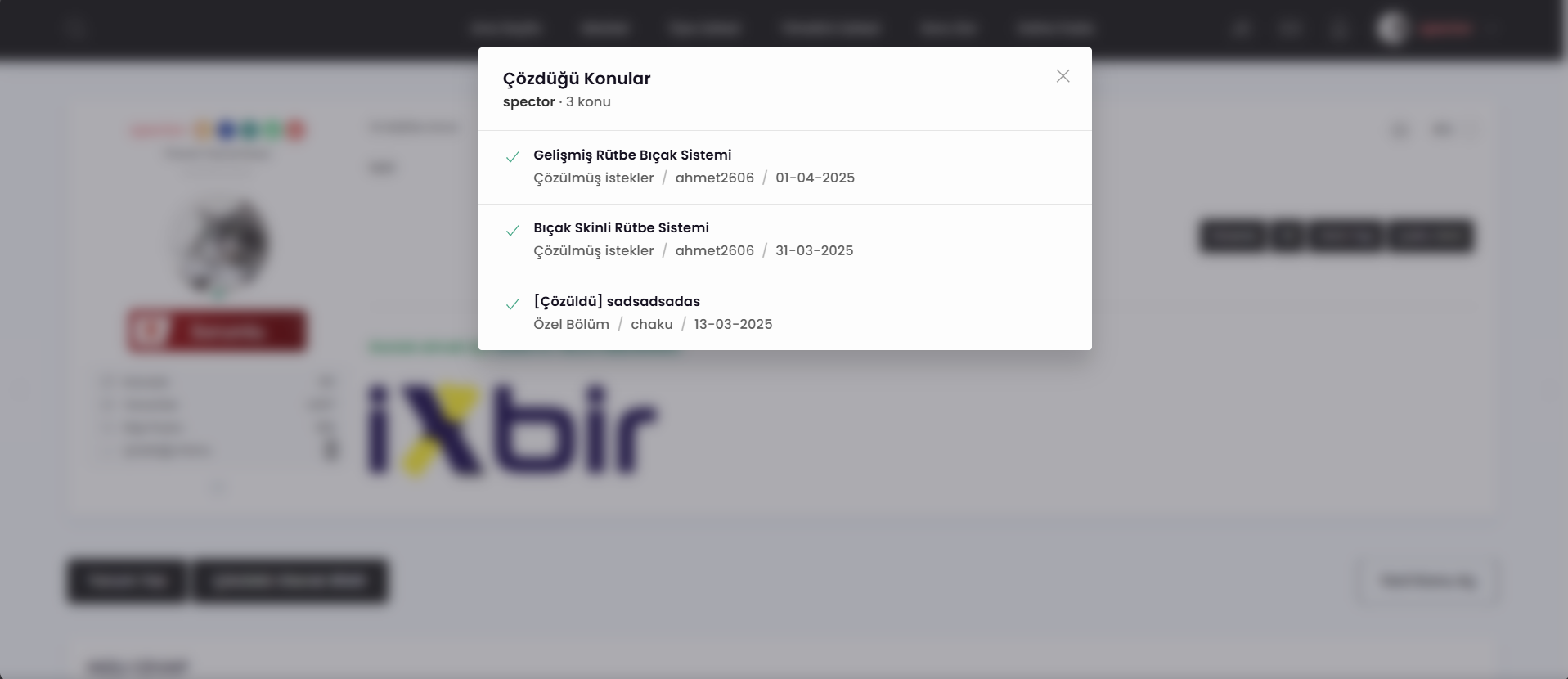Click the checkmark beside [Çözüldü] sadsadsadas
This screenshot has width=1568, height=679.
point(513,304)
